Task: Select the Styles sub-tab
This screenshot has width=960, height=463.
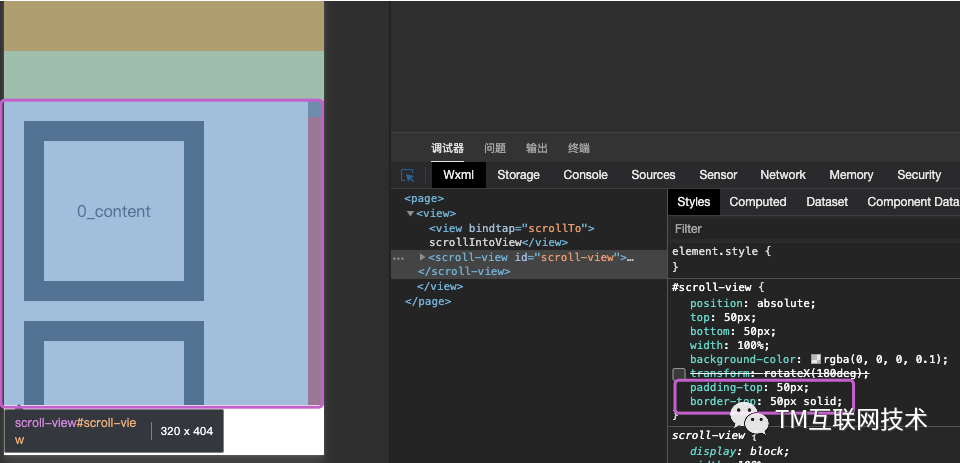Action: coord(694,202)
